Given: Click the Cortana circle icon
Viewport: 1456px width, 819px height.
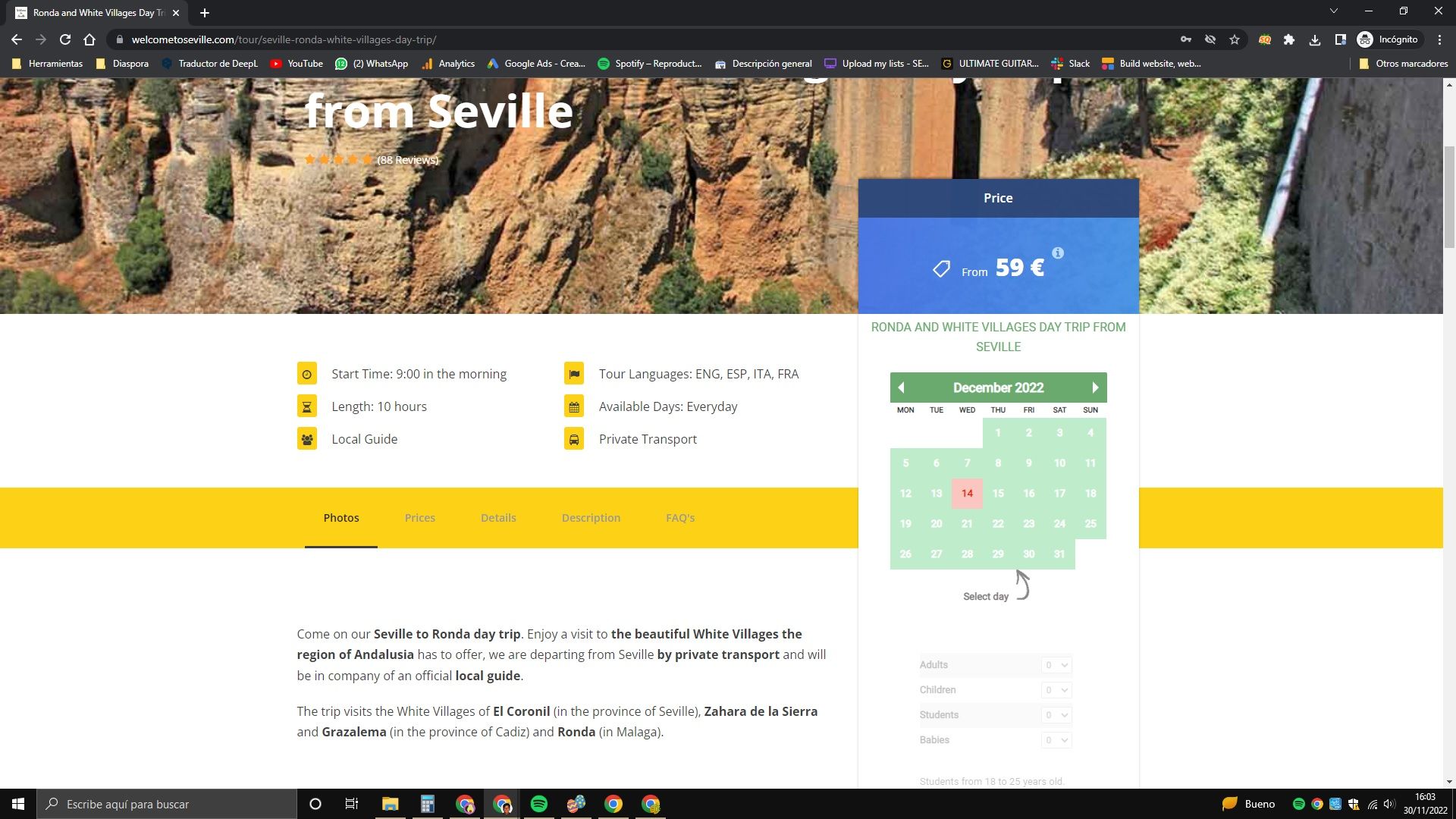Looking at the screenshot, I should (x=315, y=804).
